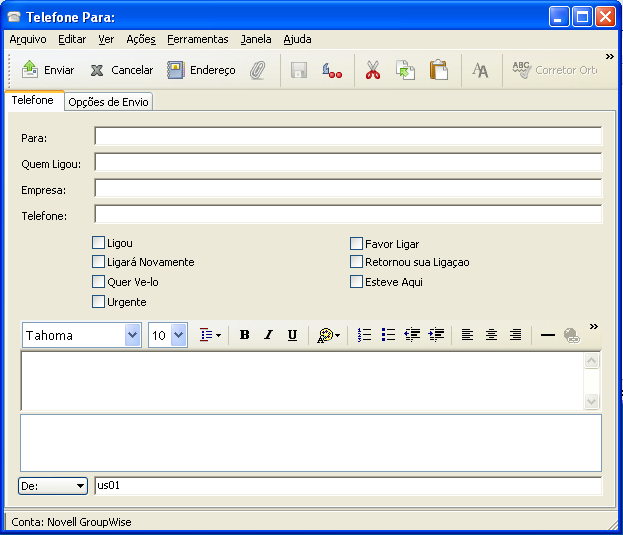
Task: Tick the Ligará Novamente checkbox
Action: 98,262
